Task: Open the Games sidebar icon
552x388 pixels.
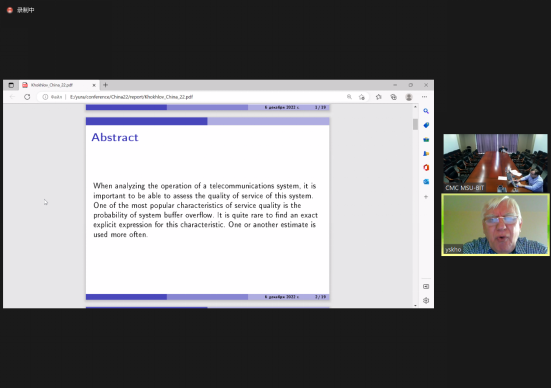Action: tap(426, 154)
